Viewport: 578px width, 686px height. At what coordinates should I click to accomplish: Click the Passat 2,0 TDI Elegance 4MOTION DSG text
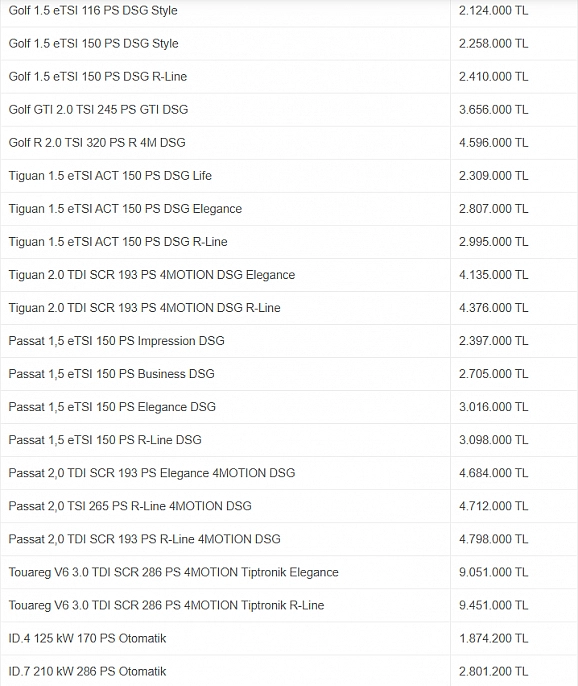click(152, 473)
